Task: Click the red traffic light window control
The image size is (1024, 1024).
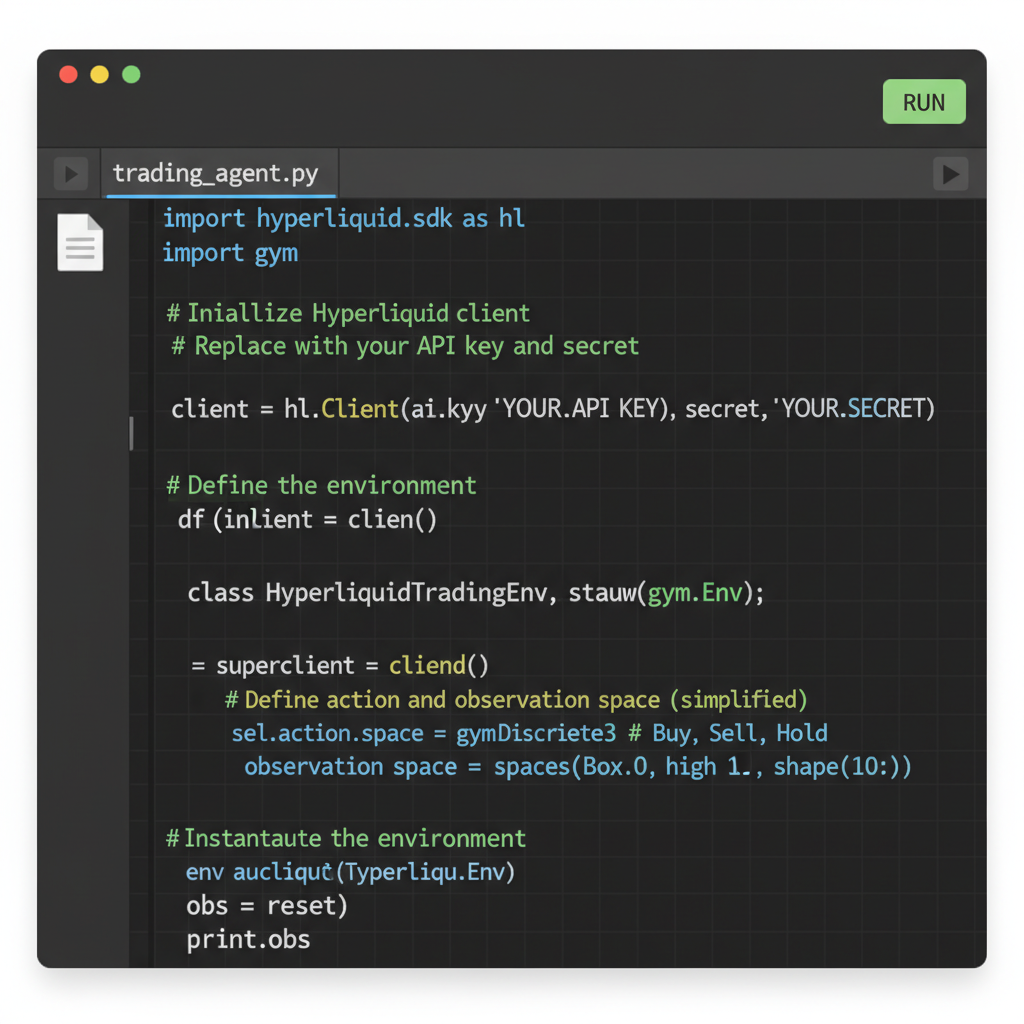Action: (x=67, y=74)
